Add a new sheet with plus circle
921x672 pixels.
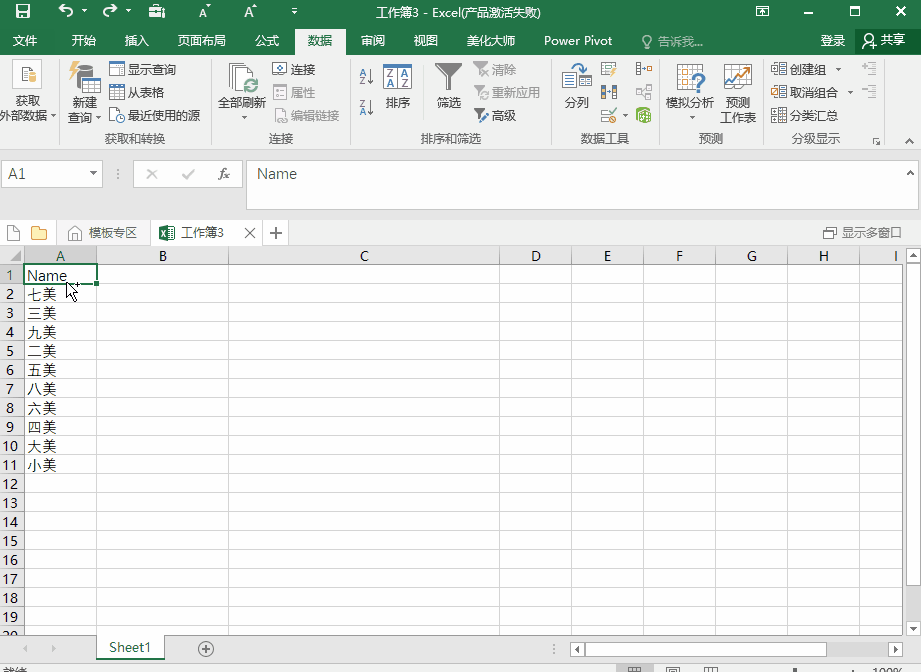[x=206, y=649]
